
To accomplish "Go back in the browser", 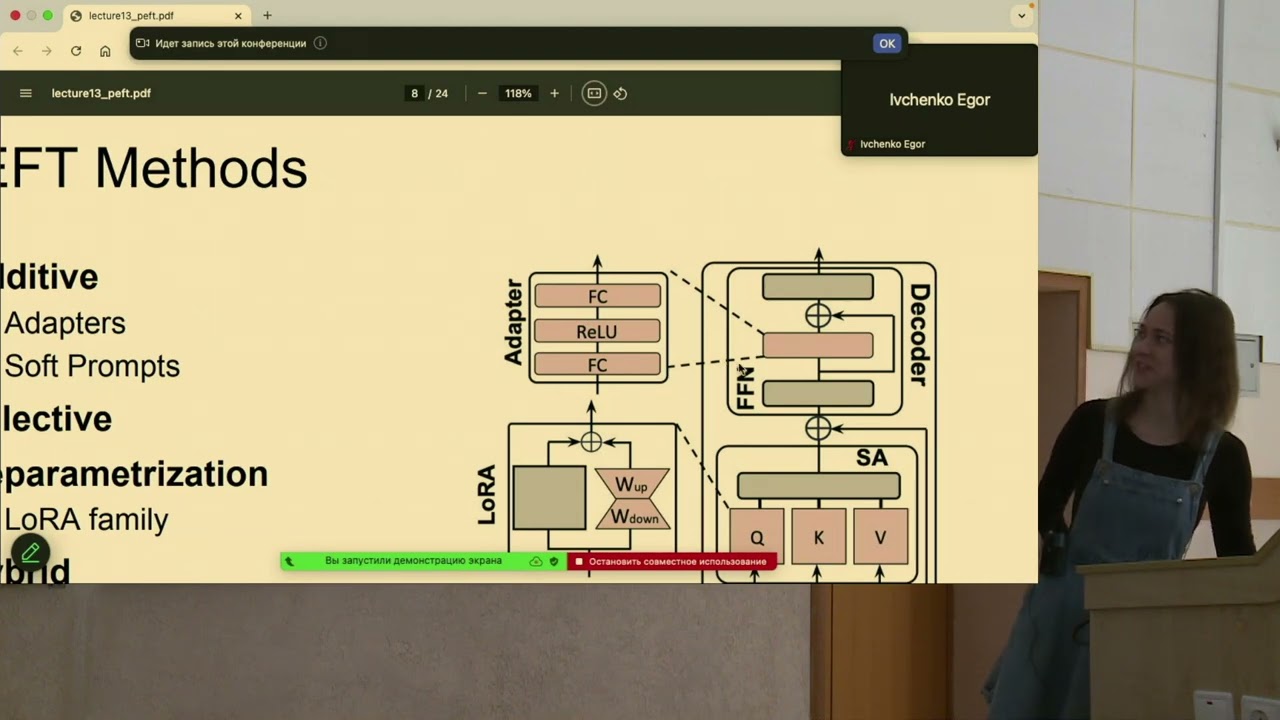I will point(17,50).
